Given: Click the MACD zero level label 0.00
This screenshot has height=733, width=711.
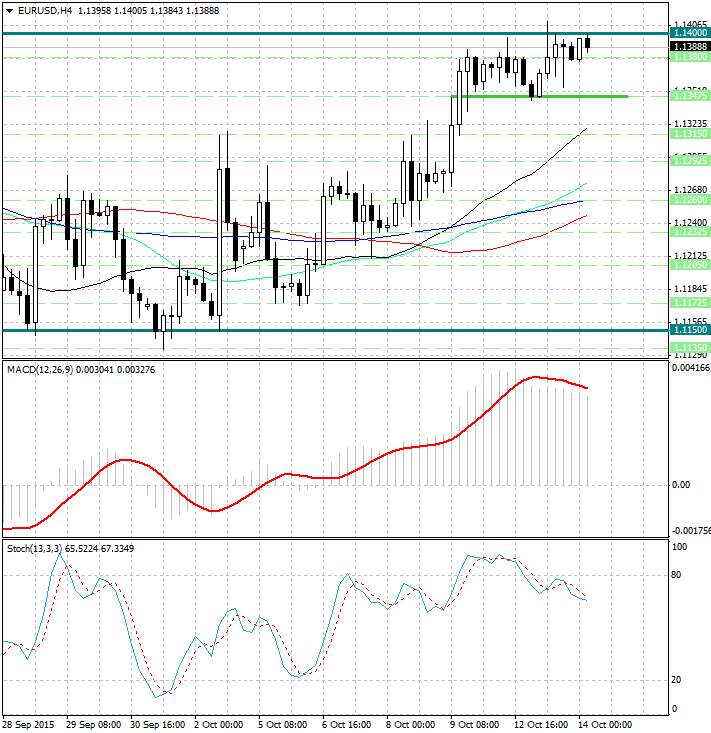Looking at the screenshot, I should (681, 485).
